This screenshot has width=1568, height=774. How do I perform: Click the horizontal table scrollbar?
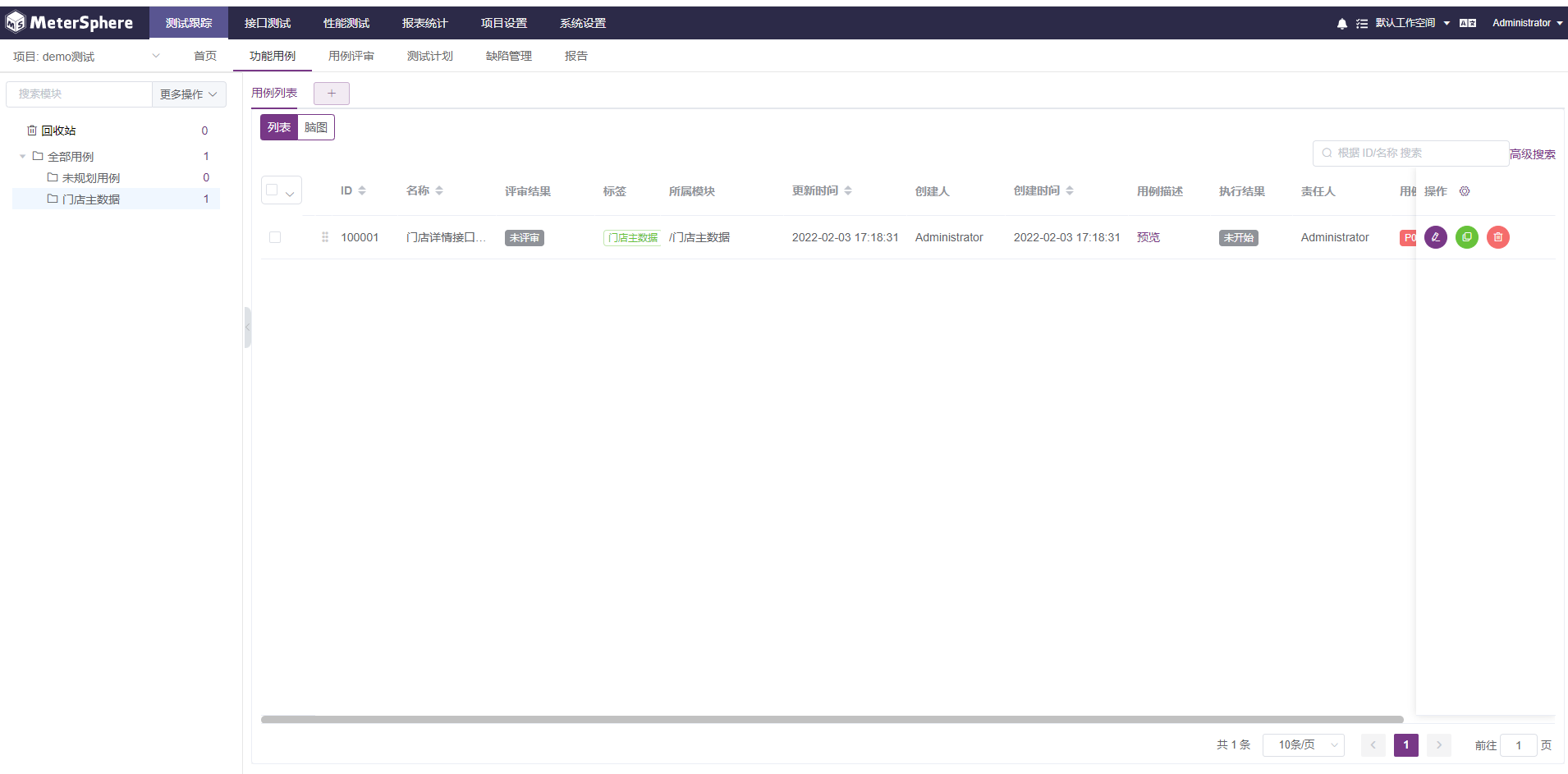point(832,720)
